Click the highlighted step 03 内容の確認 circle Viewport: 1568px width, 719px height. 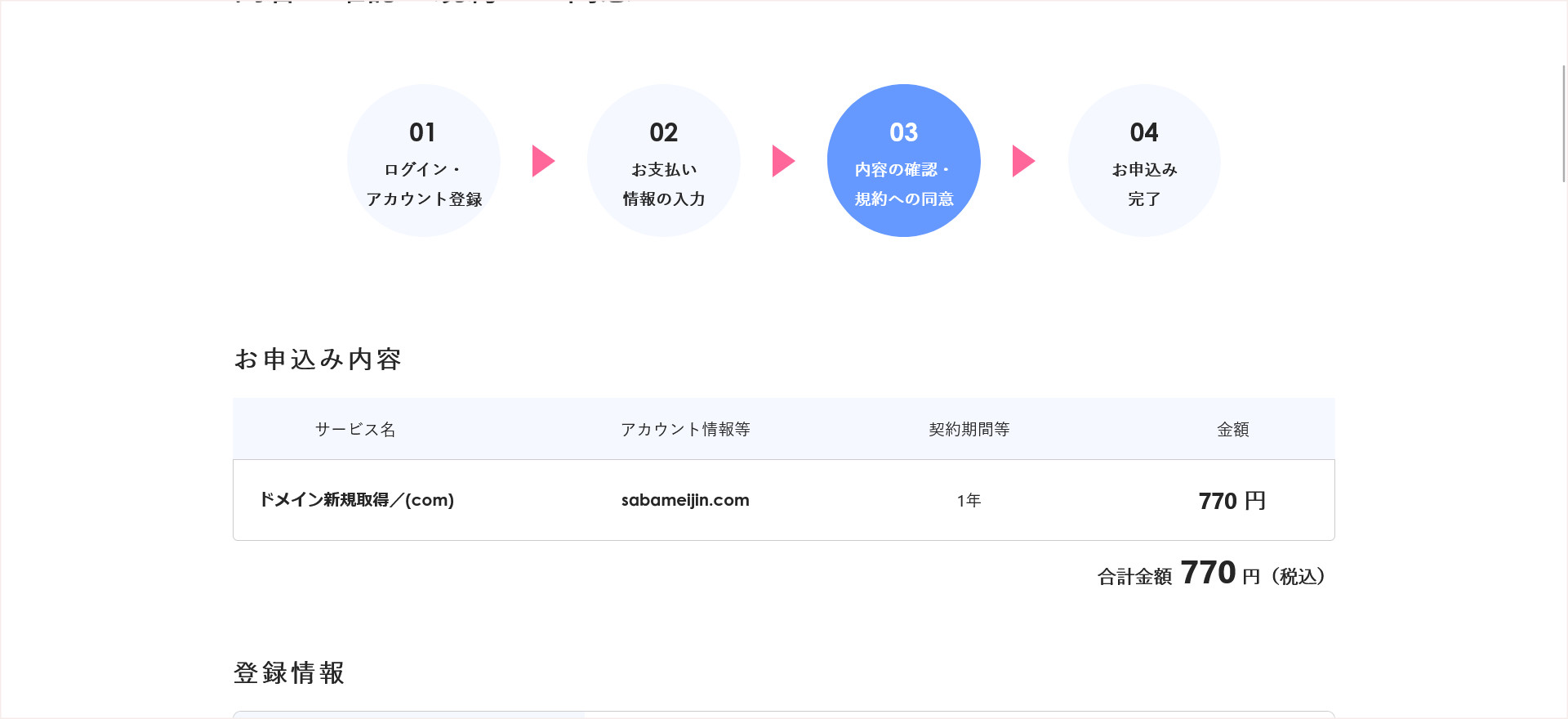coord(903,161)
